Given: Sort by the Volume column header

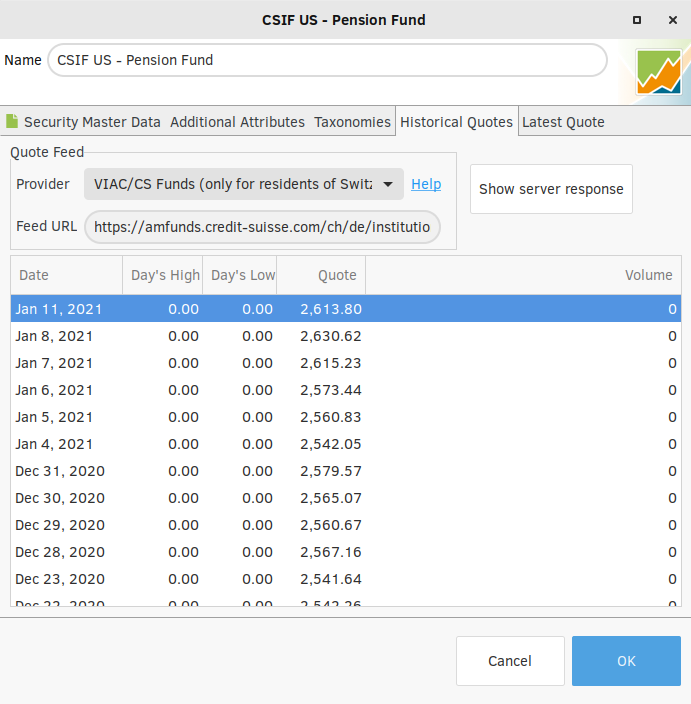Looking at the screenshot, I should [523, 275].
